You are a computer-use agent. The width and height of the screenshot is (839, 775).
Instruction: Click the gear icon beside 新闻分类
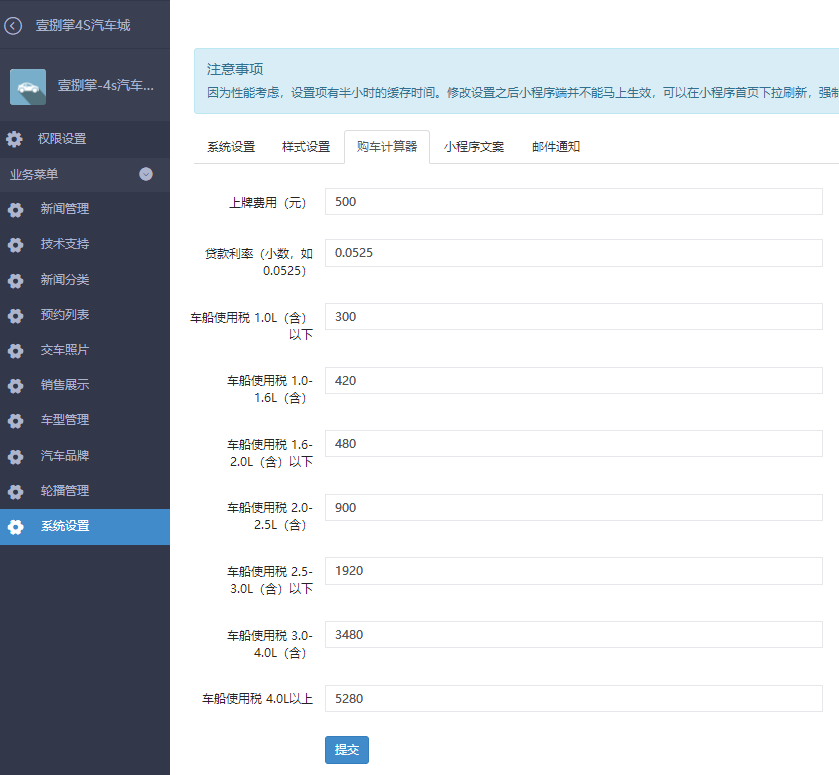pyautogui.click(x=16, y=280)
